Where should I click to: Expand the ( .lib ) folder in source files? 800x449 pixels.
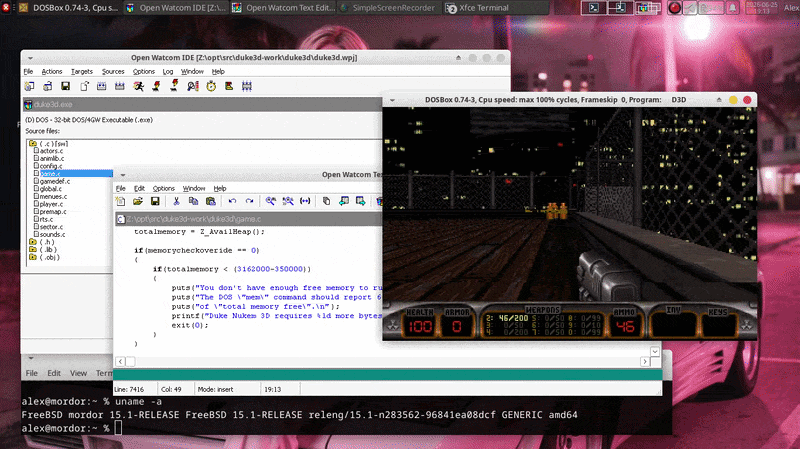point(33,250)
